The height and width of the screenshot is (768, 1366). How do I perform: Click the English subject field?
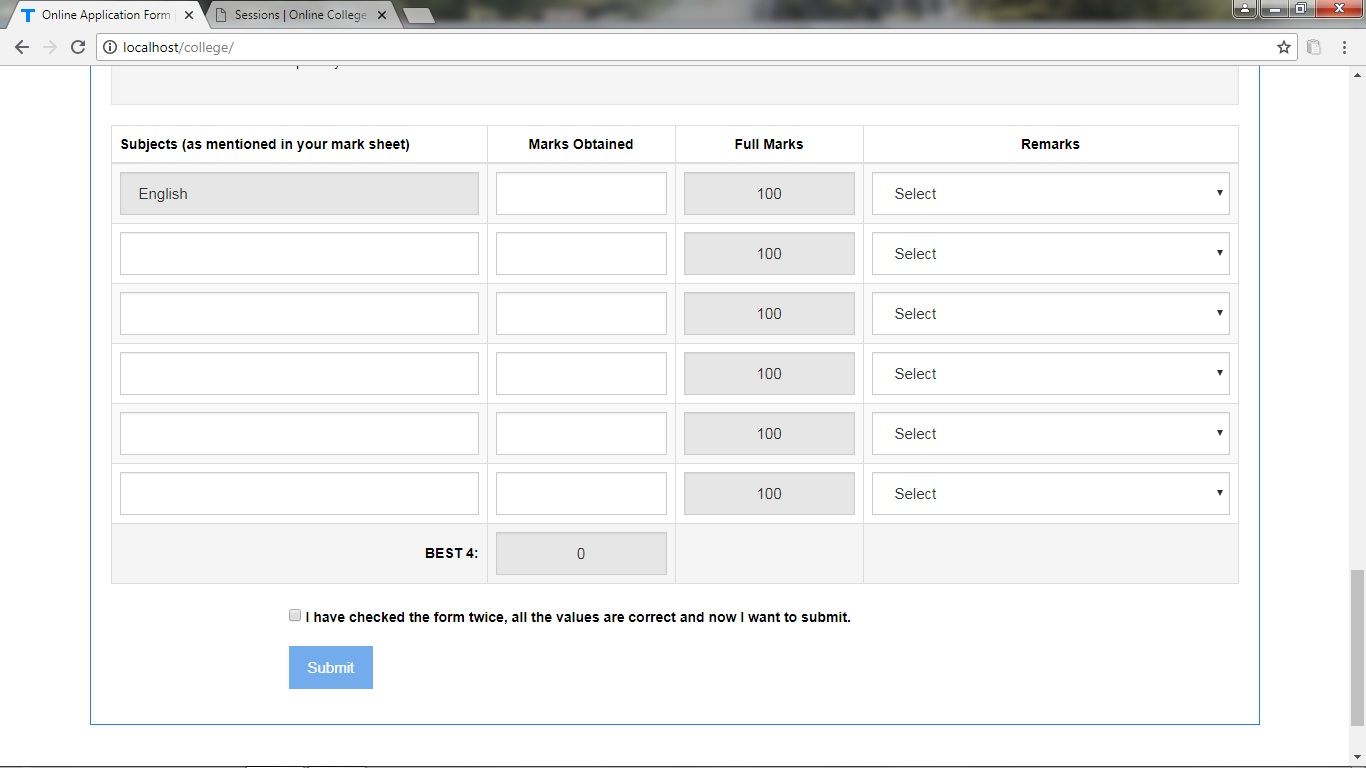(299, 194)
